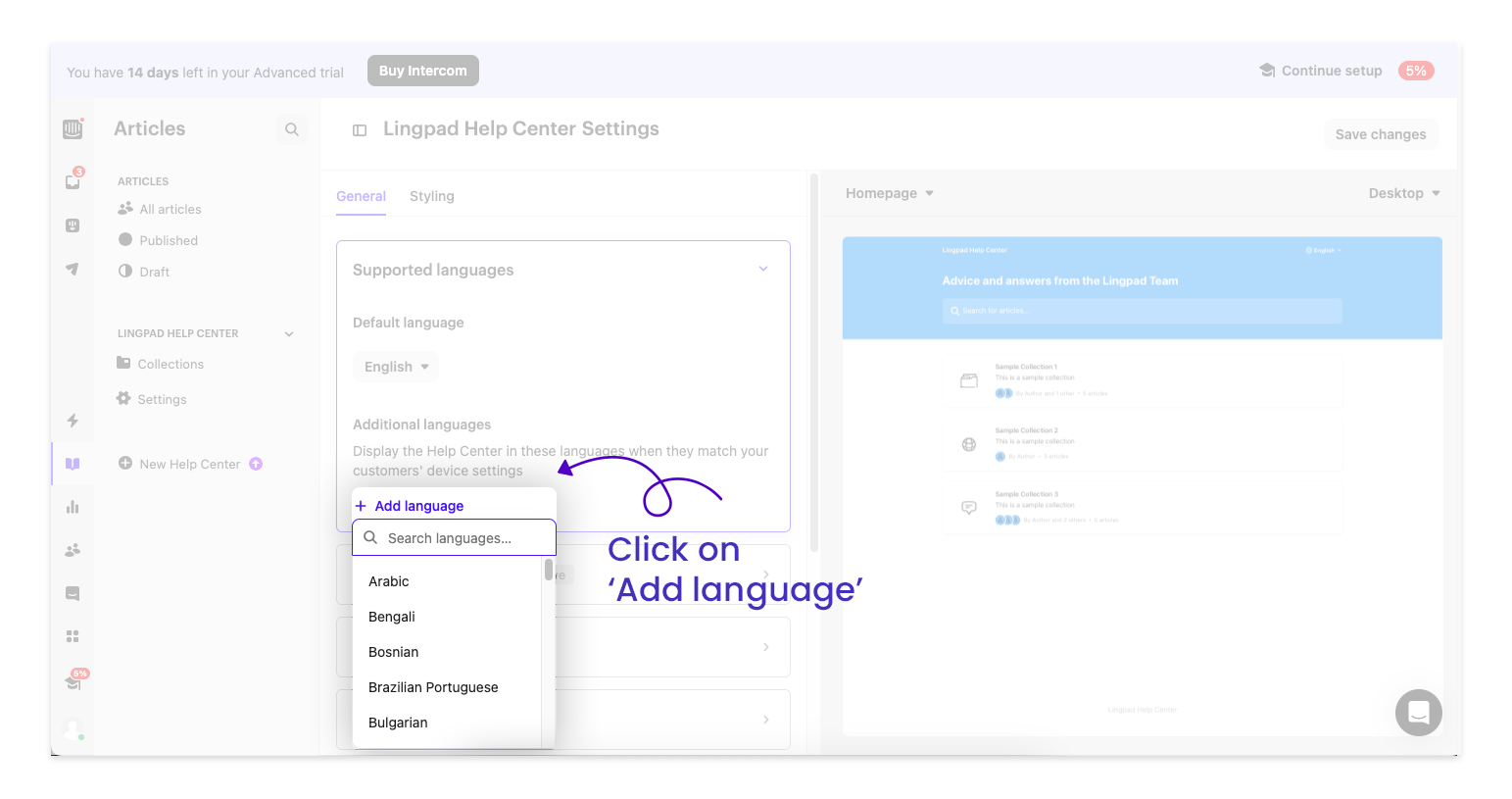Choose Bengali from language list
Screen dimensions: 1512x799
pos(392,617)
